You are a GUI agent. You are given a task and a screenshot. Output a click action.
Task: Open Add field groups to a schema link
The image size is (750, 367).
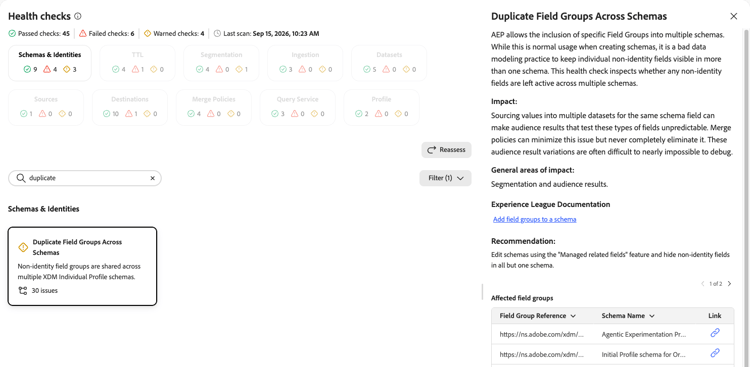point(534,219)
